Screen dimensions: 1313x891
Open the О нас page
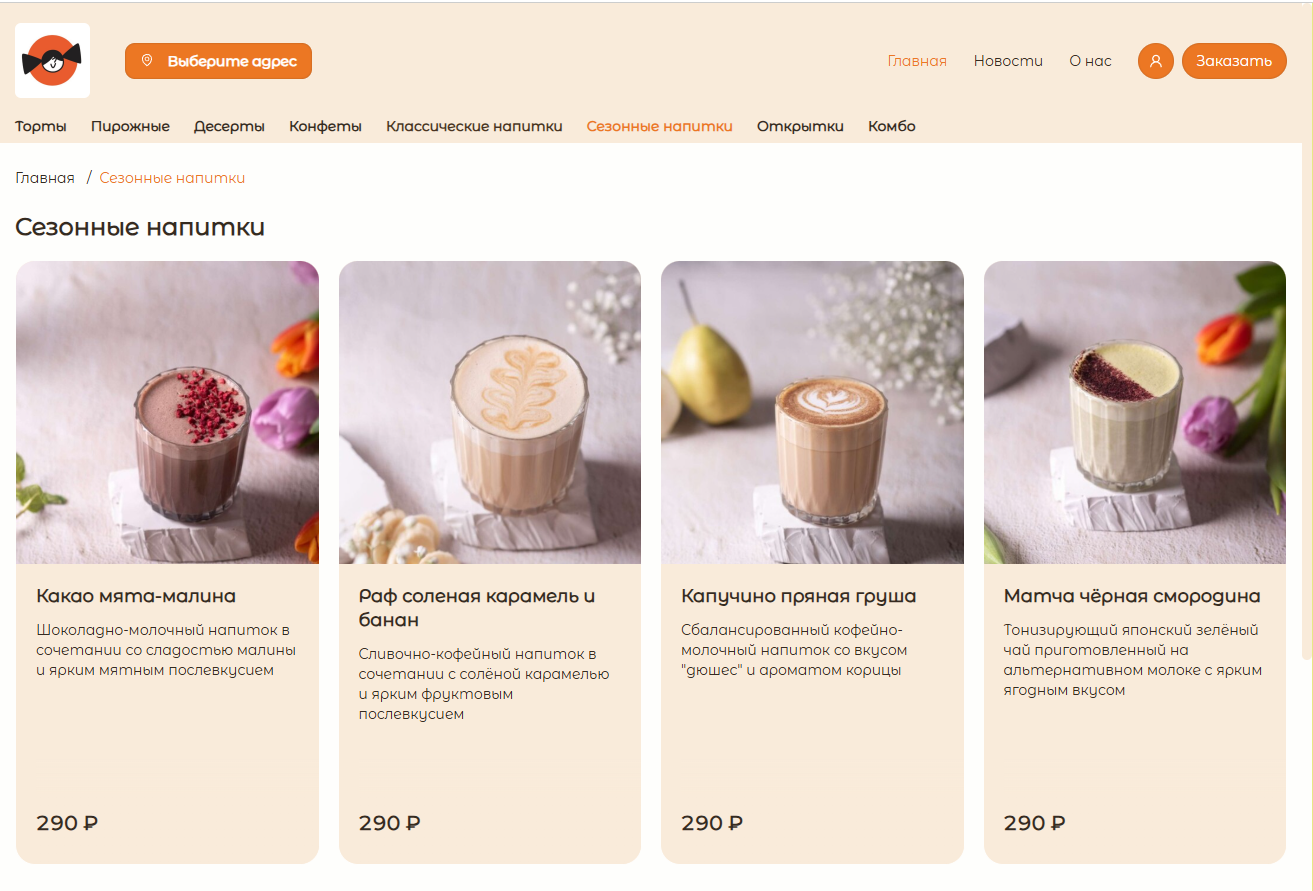(x=1090, y=61)
